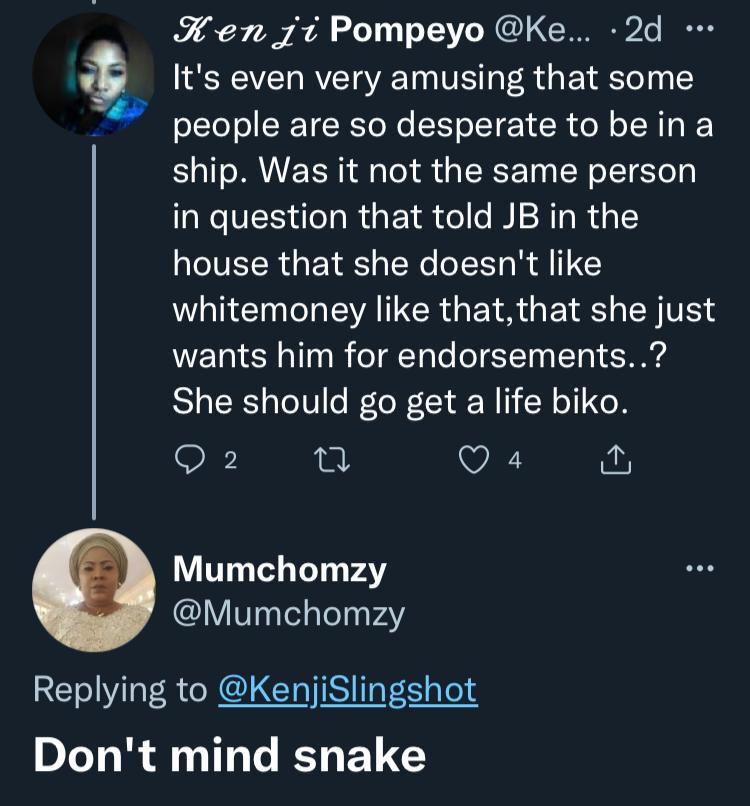Click the Mumchomzy display name
The image size is (750, 806).
click(280, 570)
